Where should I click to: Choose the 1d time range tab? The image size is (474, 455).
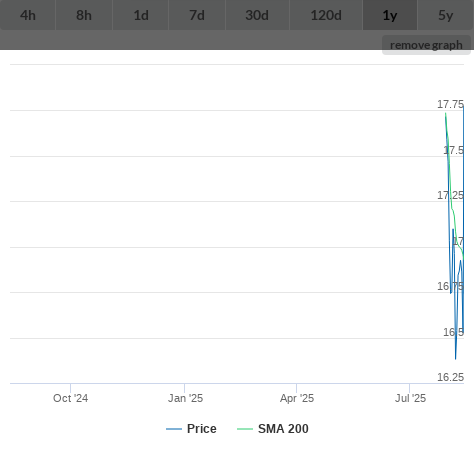point(141,15)
